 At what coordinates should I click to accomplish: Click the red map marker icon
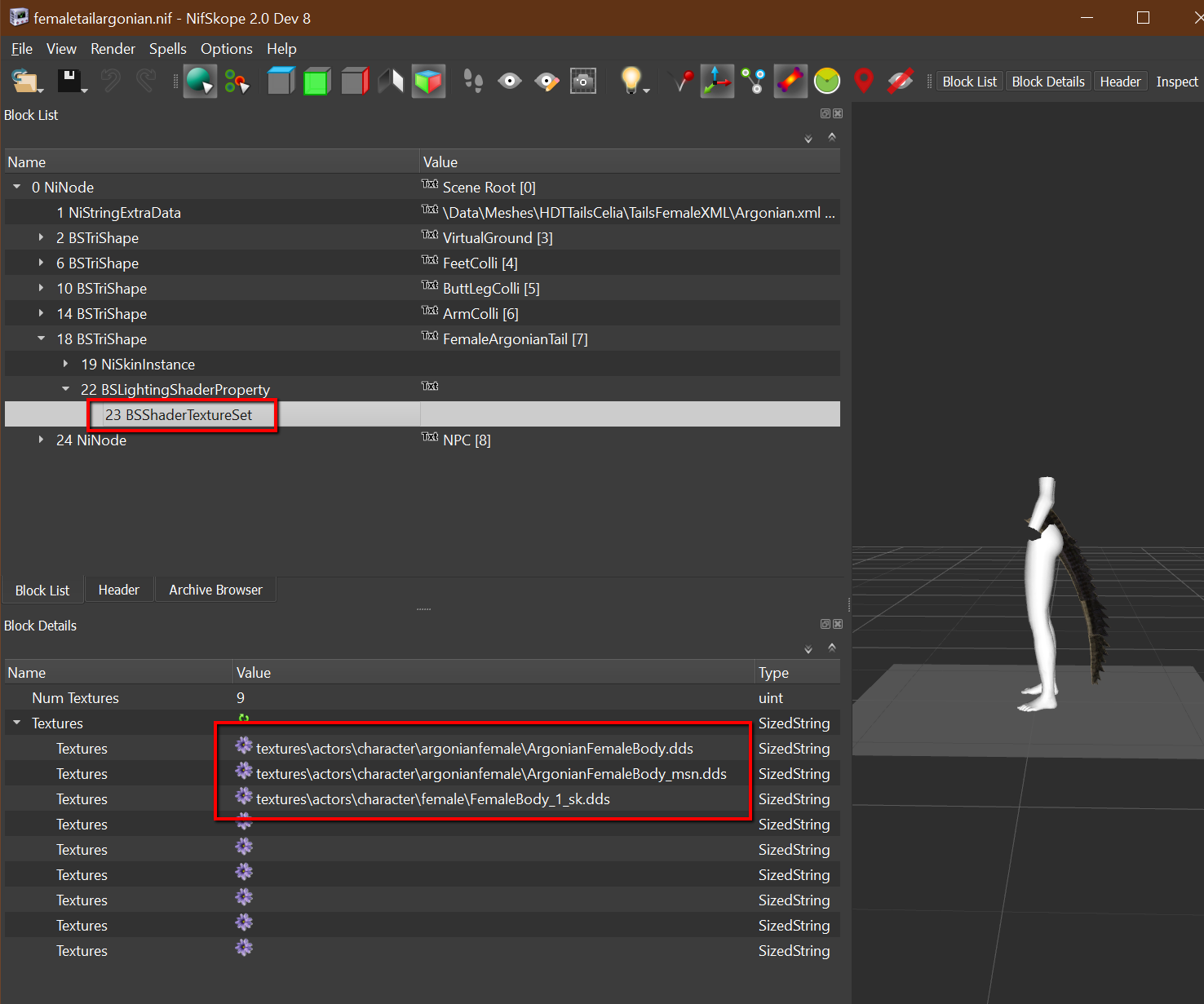[864, 81]
